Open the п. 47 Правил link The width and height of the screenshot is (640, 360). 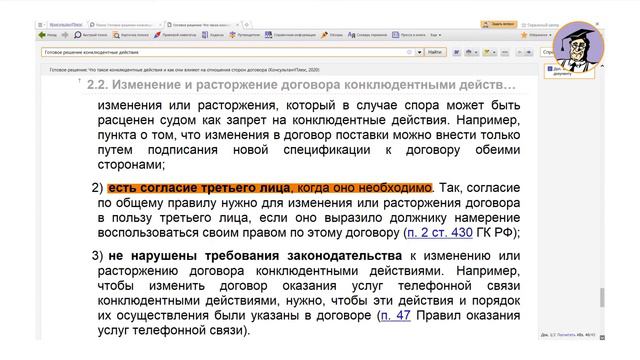point(395,316)
